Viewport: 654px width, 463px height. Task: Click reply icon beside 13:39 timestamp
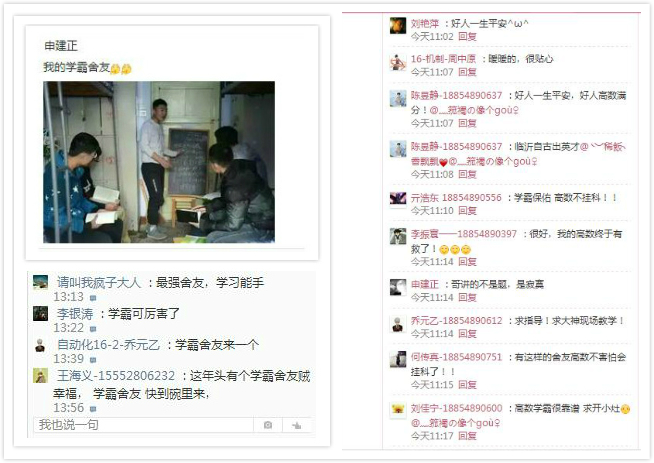tap(93, 360)
